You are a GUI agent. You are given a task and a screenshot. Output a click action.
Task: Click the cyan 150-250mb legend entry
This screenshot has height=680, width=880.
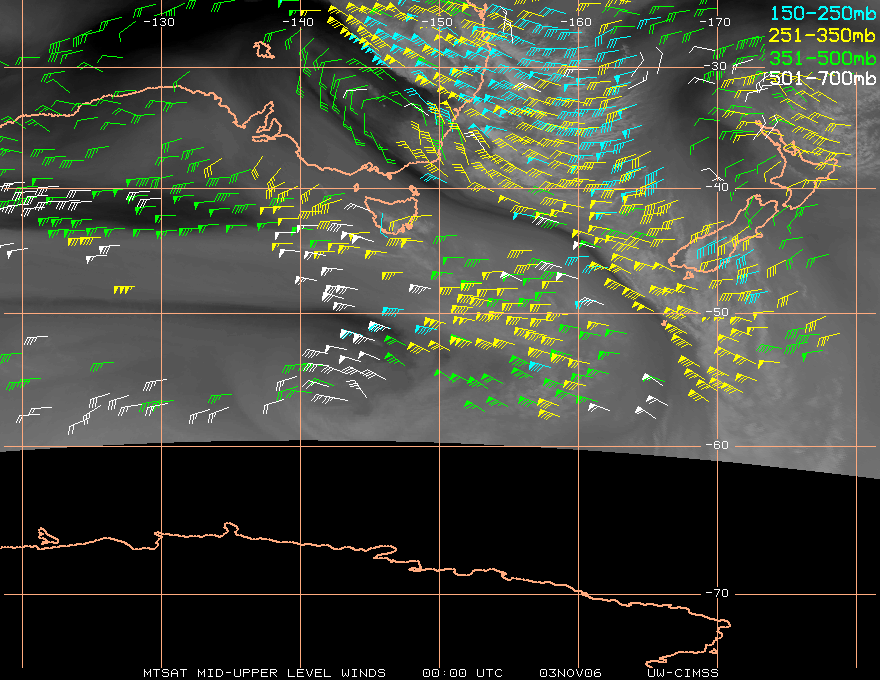(x=823, y=13)
